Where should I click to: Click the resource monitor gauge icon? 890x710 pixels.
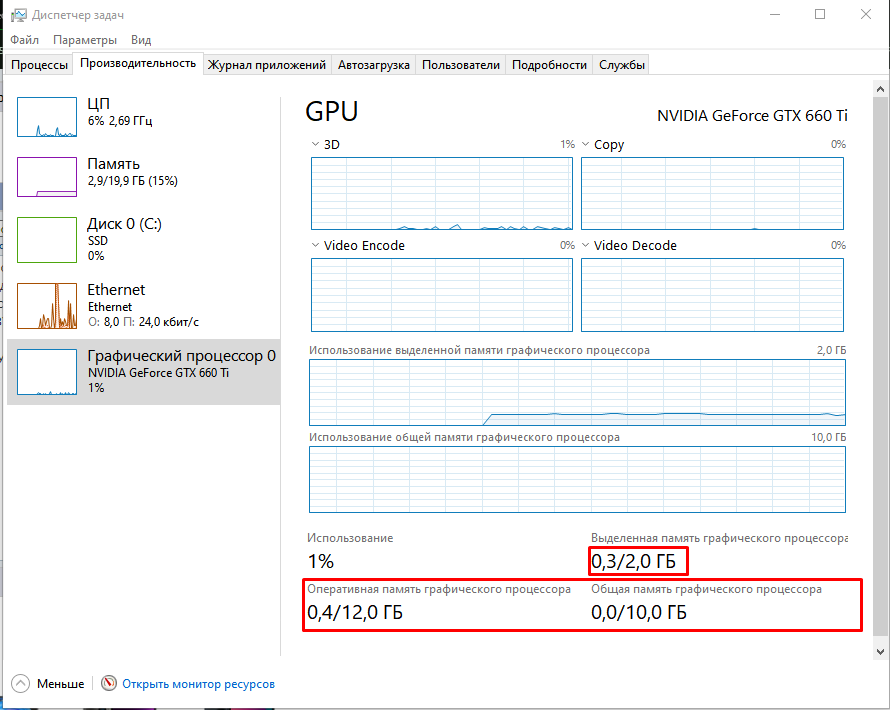tap(108, 683)
